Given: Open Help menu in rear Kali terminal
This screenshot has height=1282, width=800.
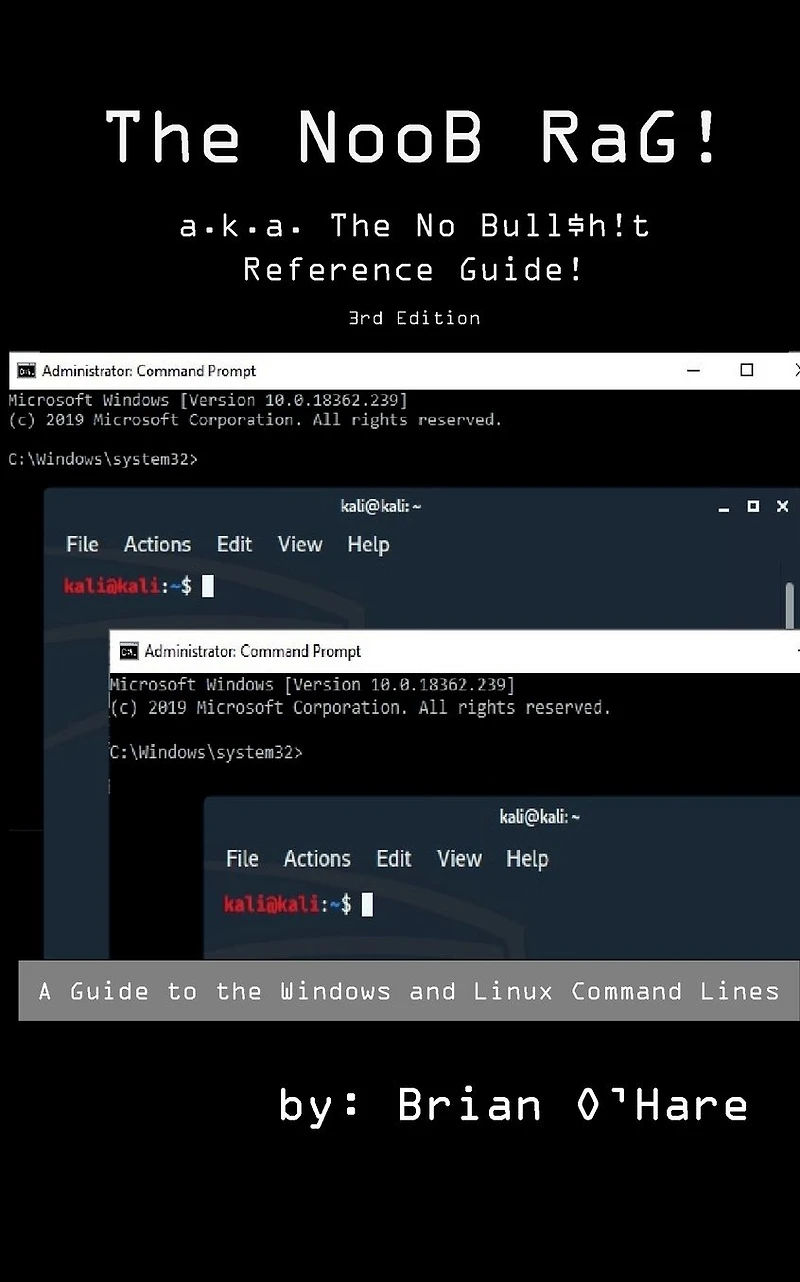Looking at the screenshot, I should tap(368, 544).
